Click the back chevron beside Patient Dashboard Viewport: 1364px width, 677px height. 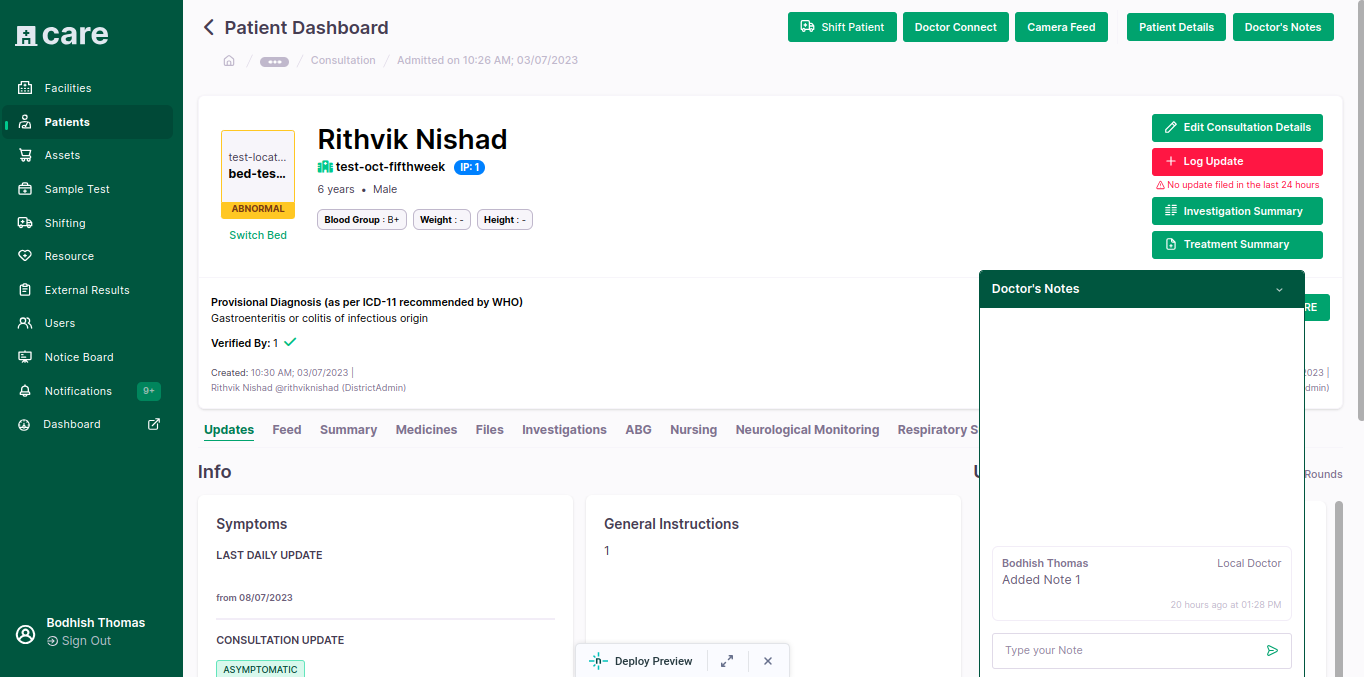(209, 28)
